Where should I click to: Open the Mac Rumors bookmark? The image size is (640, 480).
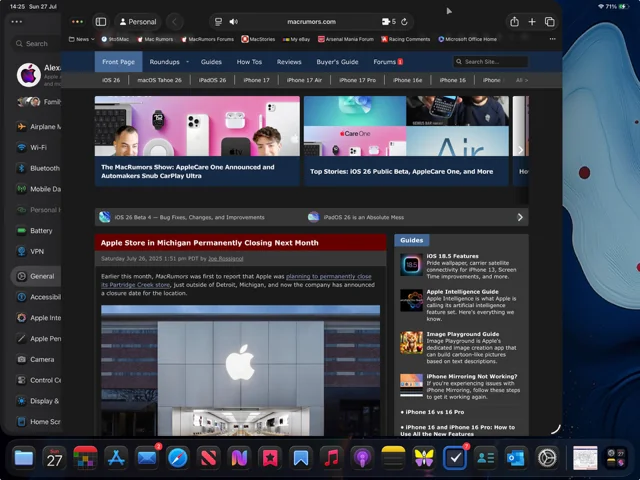[155, 39]
